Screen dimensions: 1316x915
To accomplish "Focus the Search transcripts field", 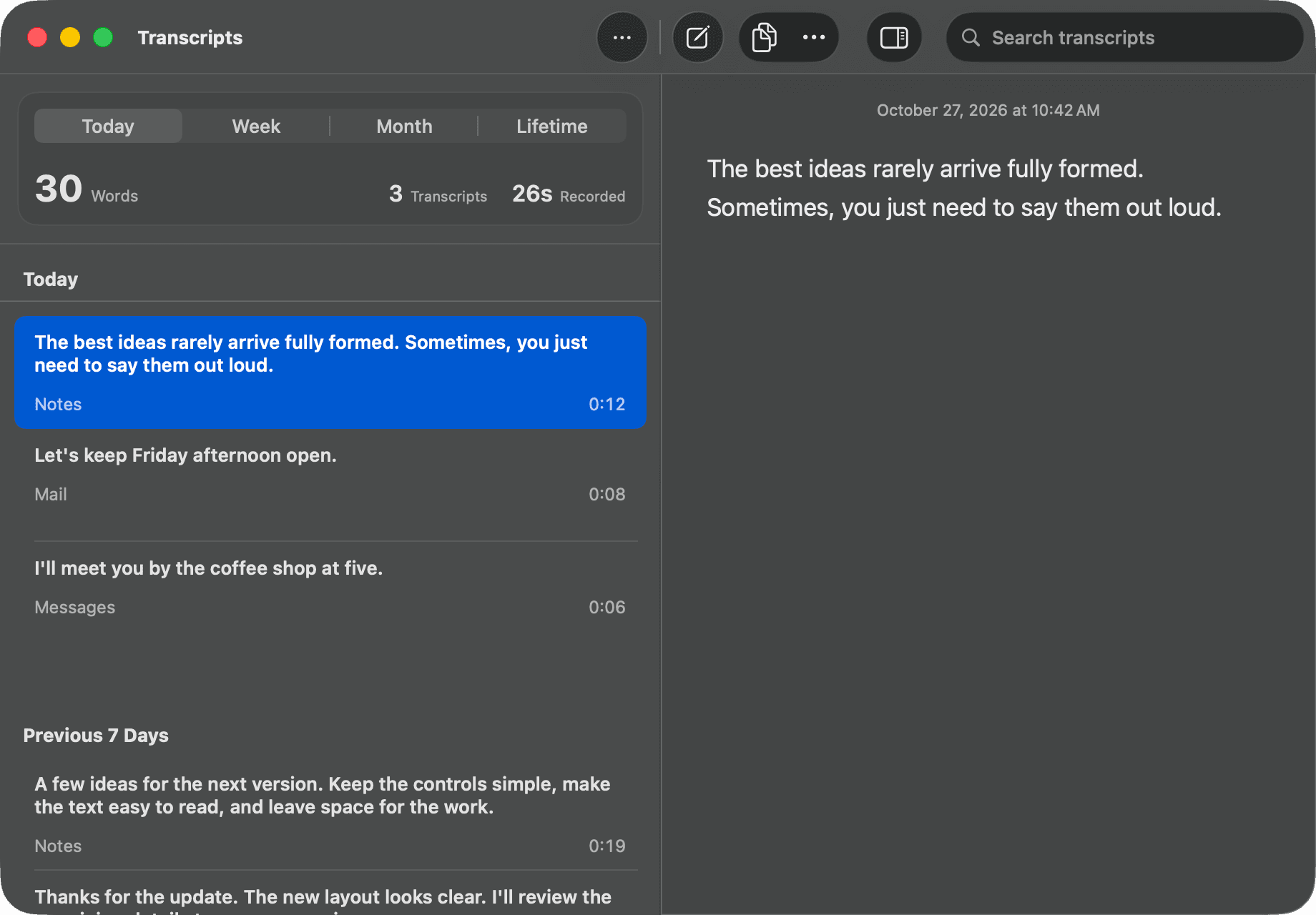I will coord(1124,37).
